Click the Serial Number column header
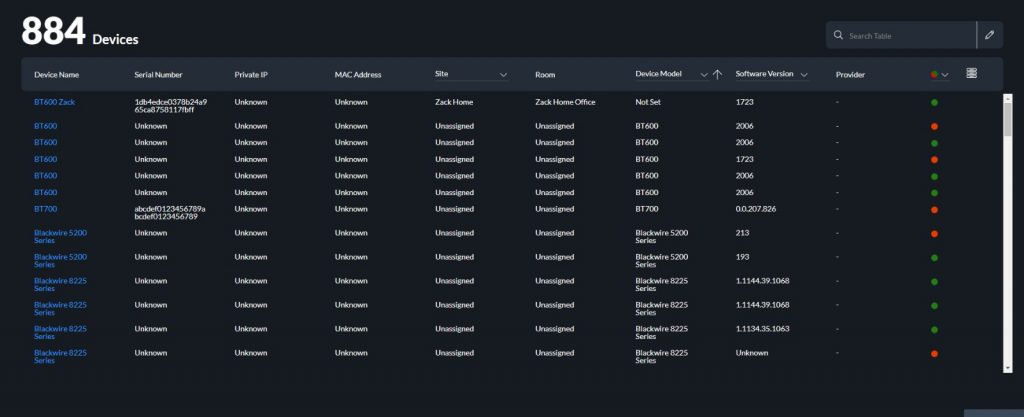This screenshot has width=1024, height=417. [158, 74]
